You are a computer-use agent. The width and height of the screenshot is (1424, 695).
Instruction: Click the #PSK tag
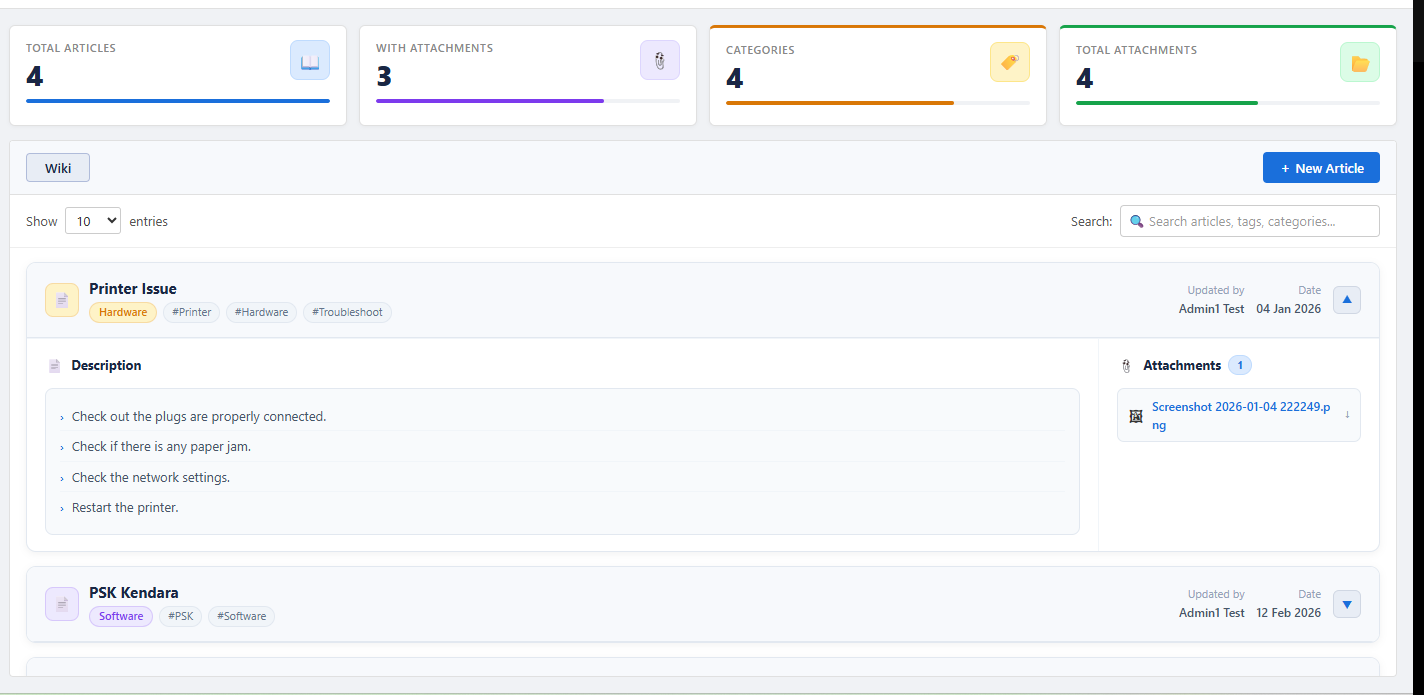[181, 616]
